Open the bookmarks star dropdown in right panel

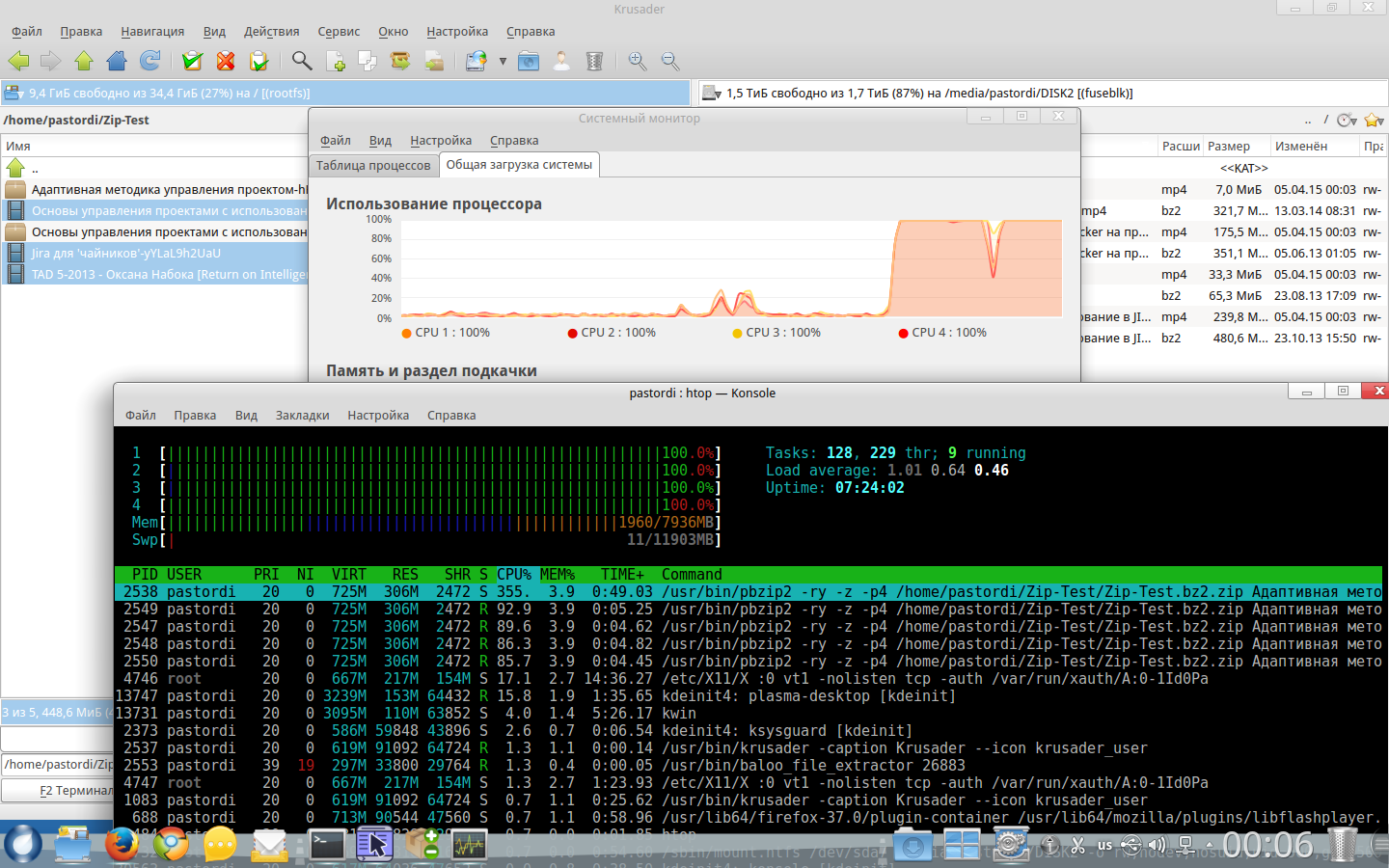(x=1375, y=120)
